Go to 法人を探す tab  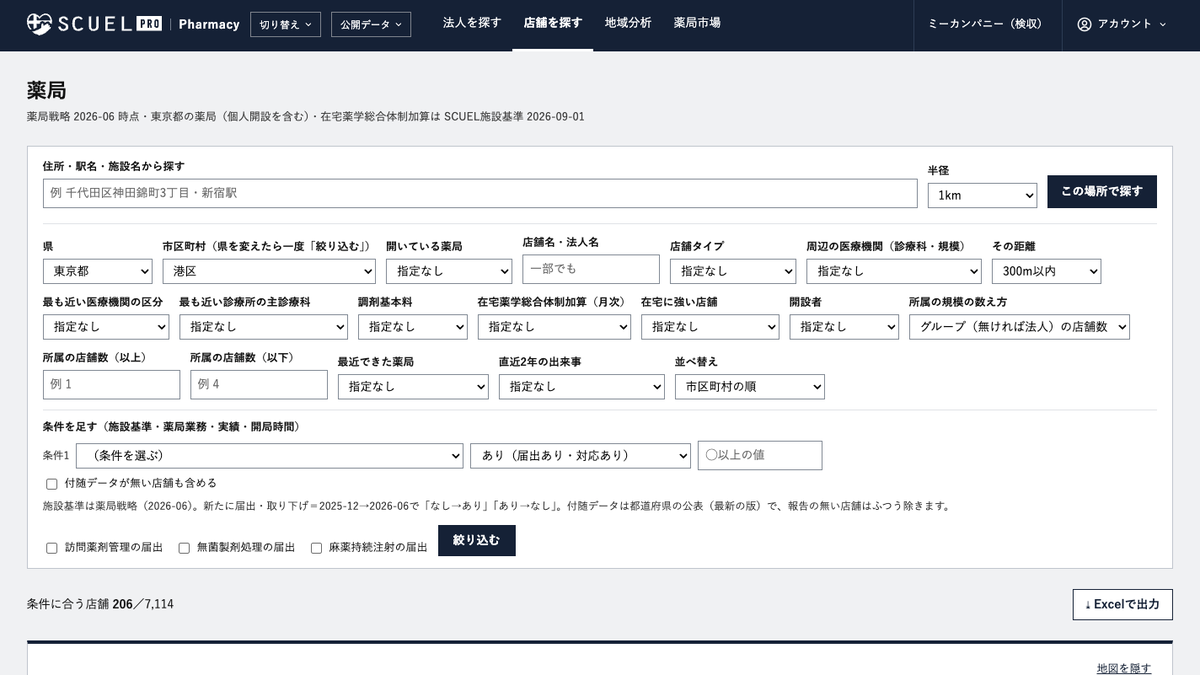click(x=472, y=23)
